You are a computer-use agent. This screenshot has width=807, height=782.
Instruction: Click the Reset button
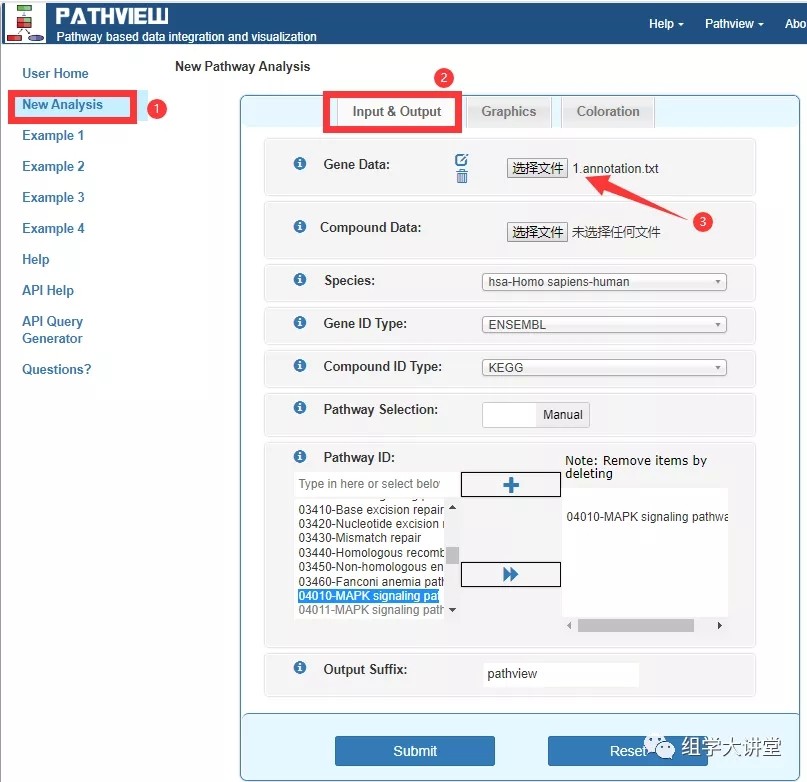[x=627, y=751]
